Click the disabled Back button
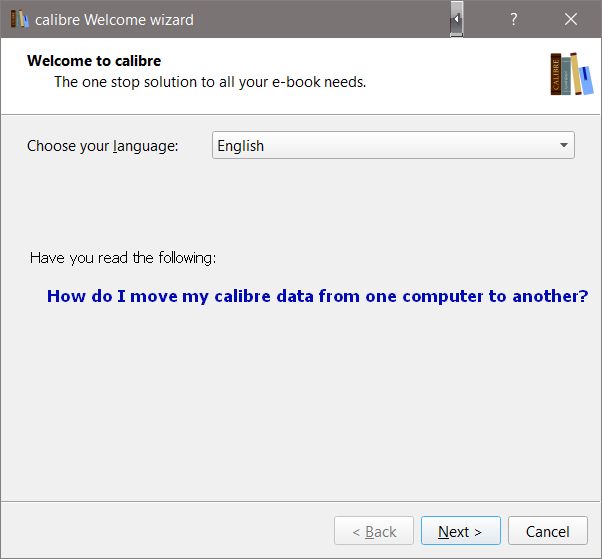The image size is (602, 559). (x=374, y=531)
